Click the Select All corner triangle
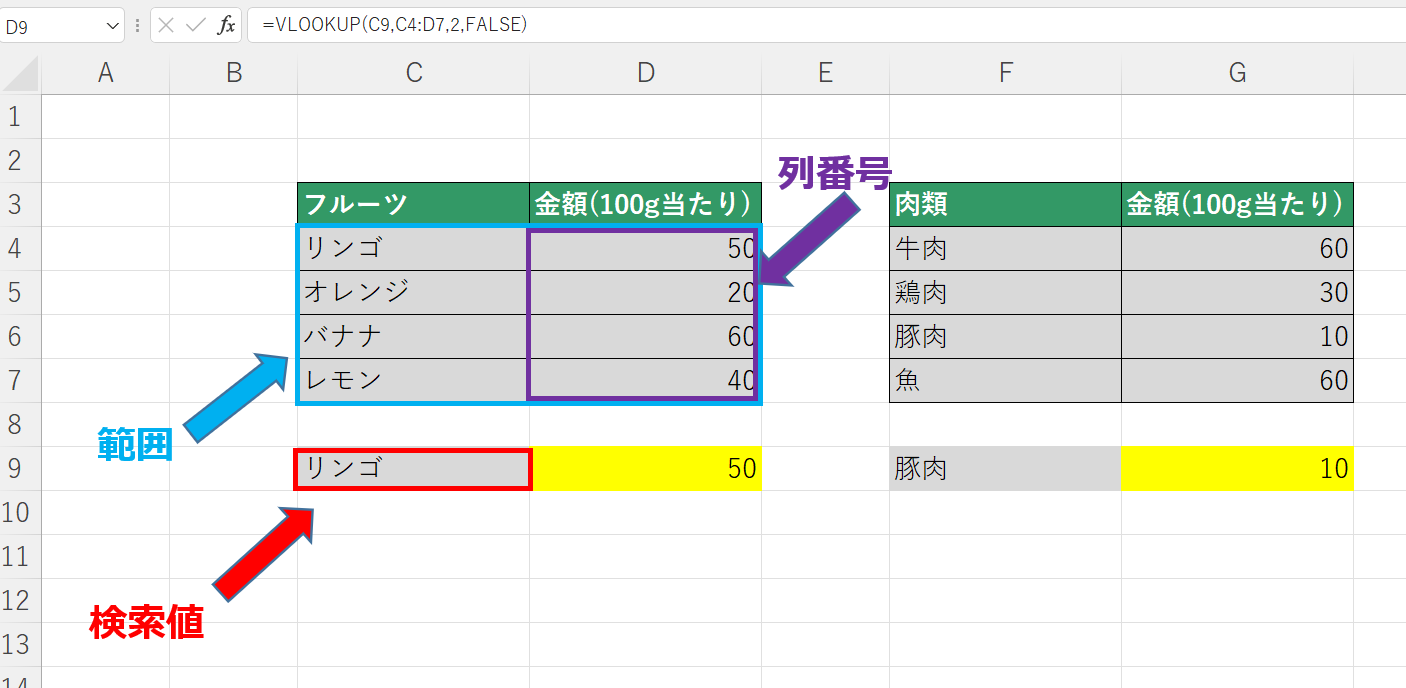Viewport: 1406px width, 688px height. (x=21, y=73)
